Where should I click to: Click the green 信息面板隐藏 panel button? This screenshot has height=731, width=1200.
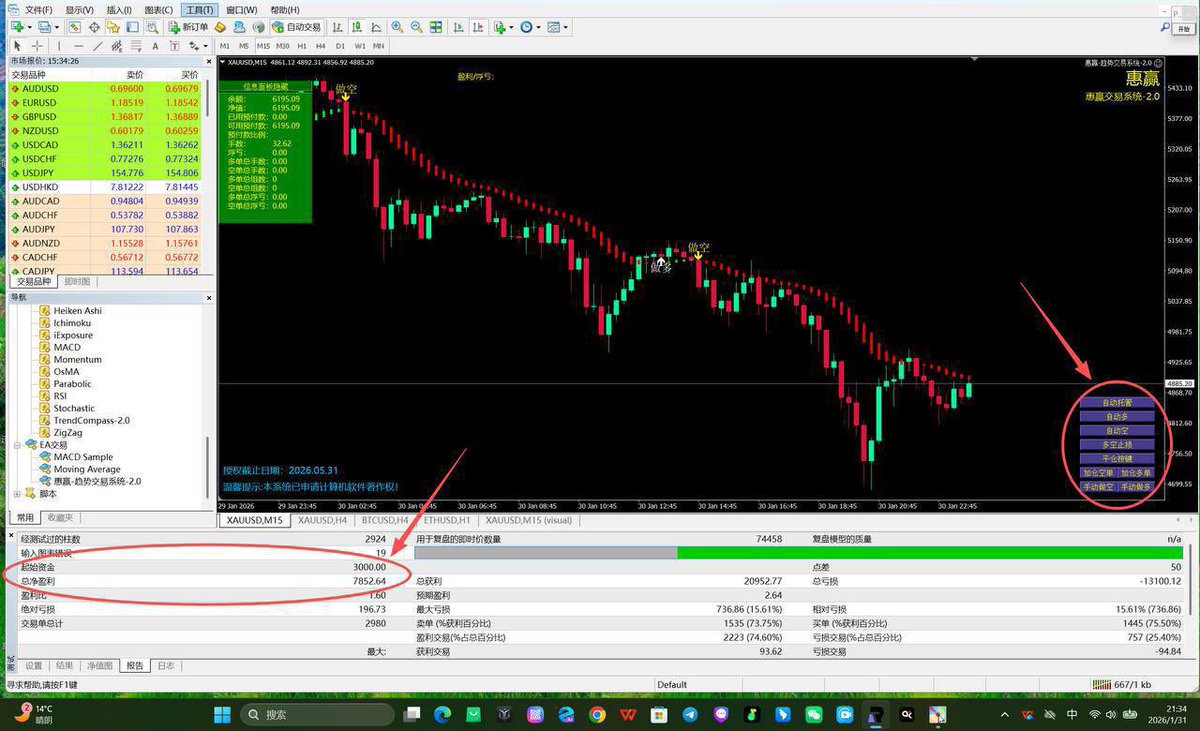[x=264, y=86]
